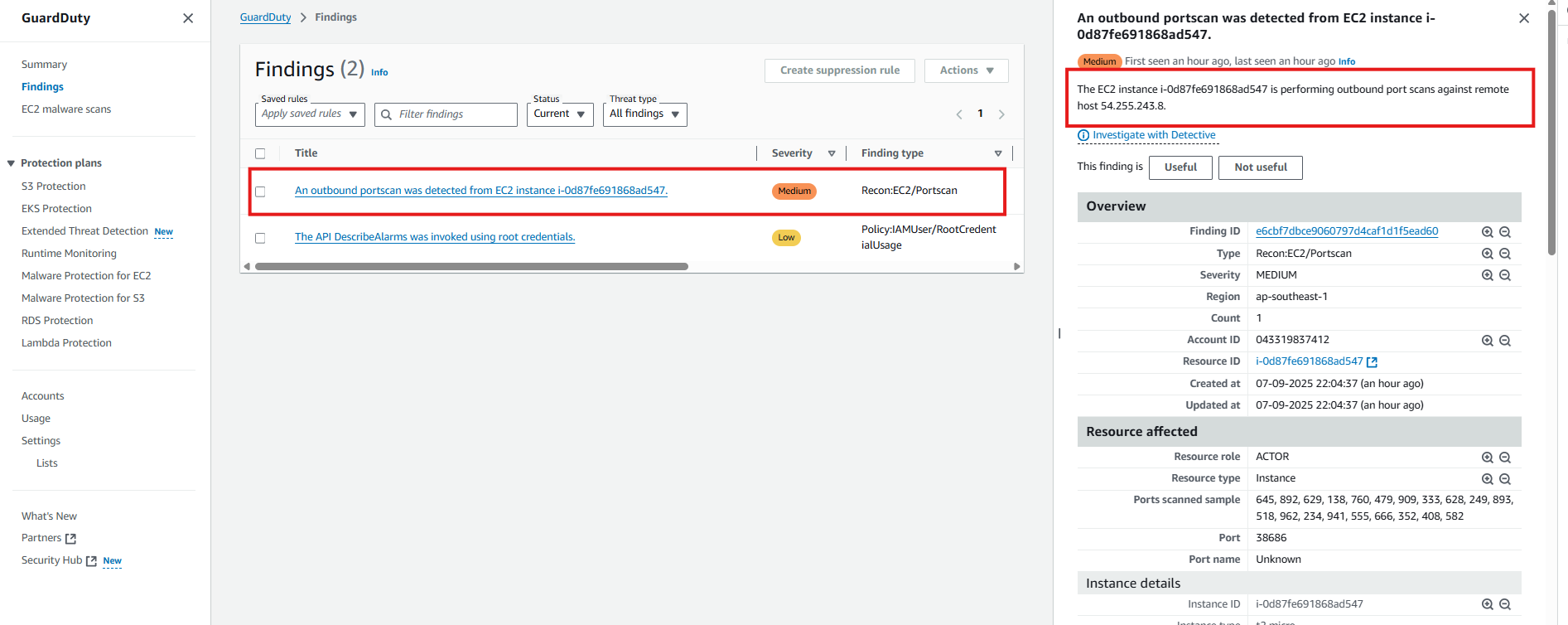Click Create suppression rule button
The height and width of the screenshot is (625, 1568).
coord(840,70)
